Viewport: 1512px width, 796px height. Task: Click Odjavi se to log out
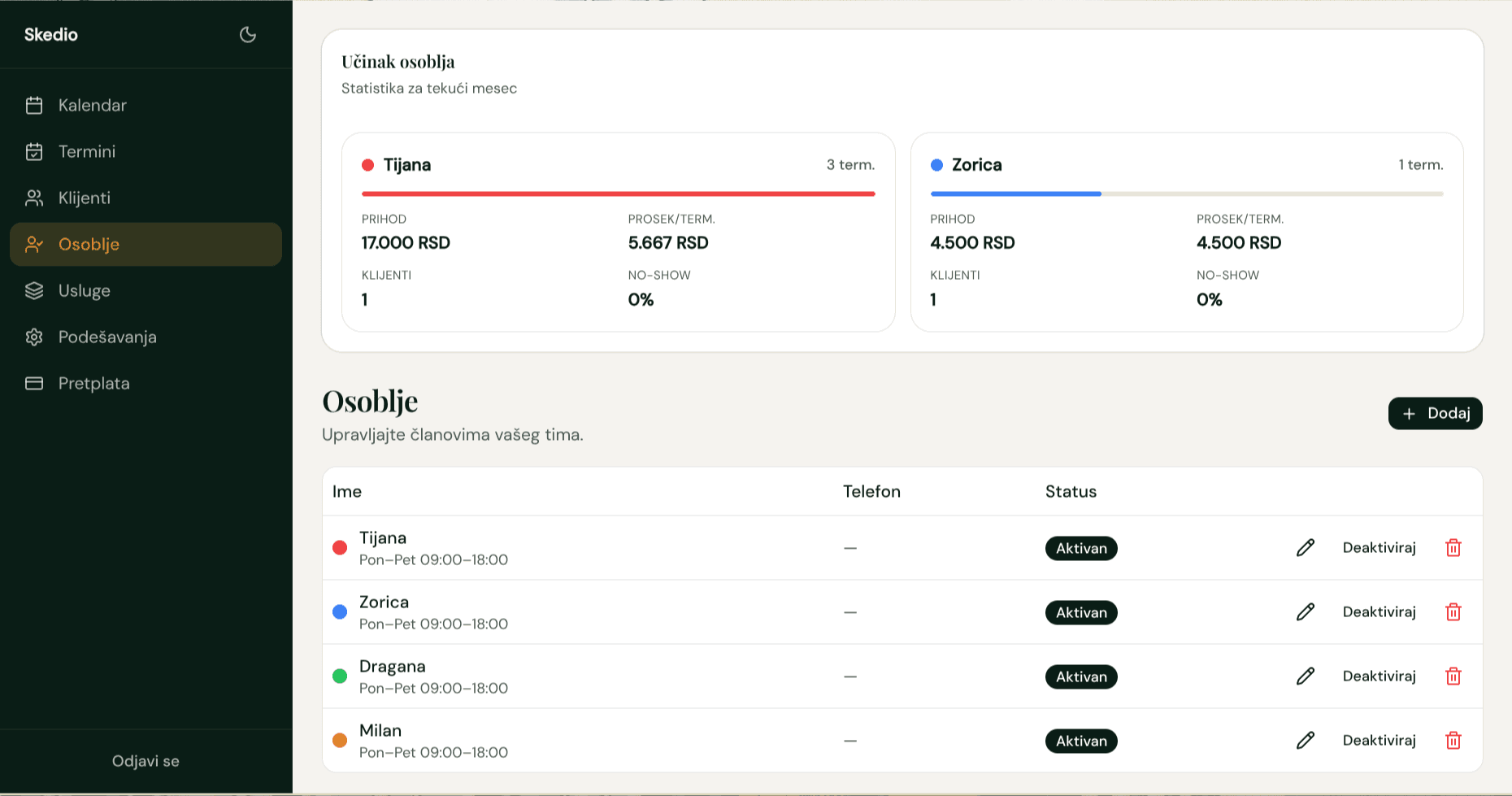(146, 761)
